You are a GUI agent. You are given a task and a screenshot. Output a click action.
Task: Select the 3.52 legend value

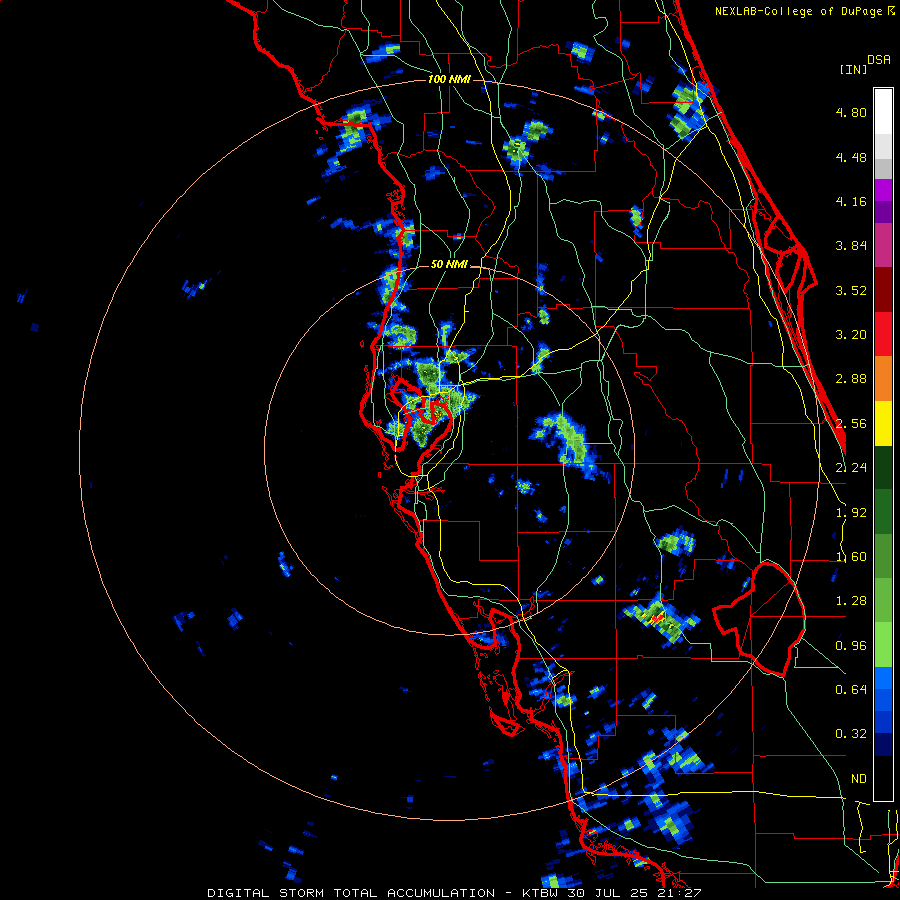point(851,290)
